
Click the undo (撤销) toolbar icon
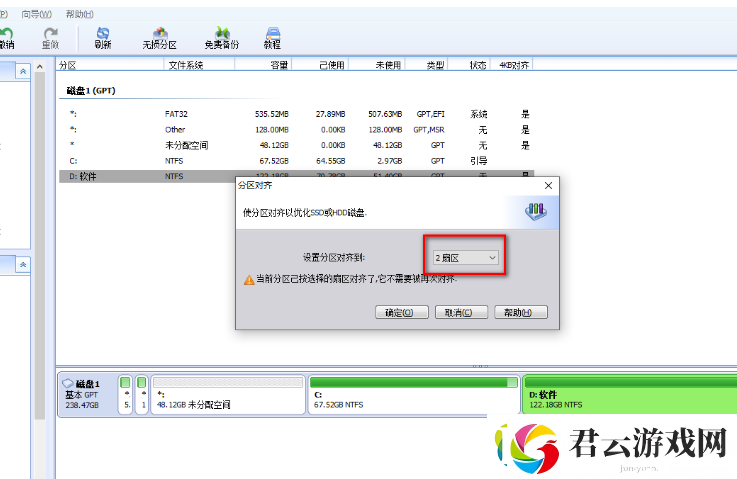(x=7, y=38)
